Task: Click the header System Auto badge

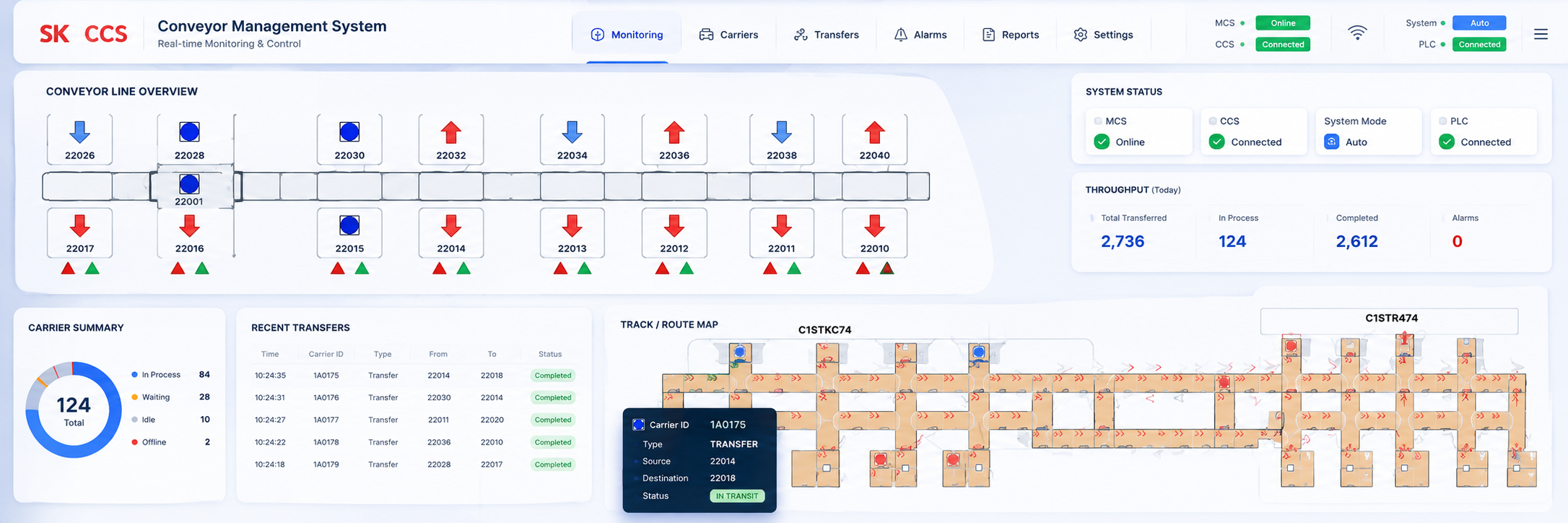Action: point(1479,23)
